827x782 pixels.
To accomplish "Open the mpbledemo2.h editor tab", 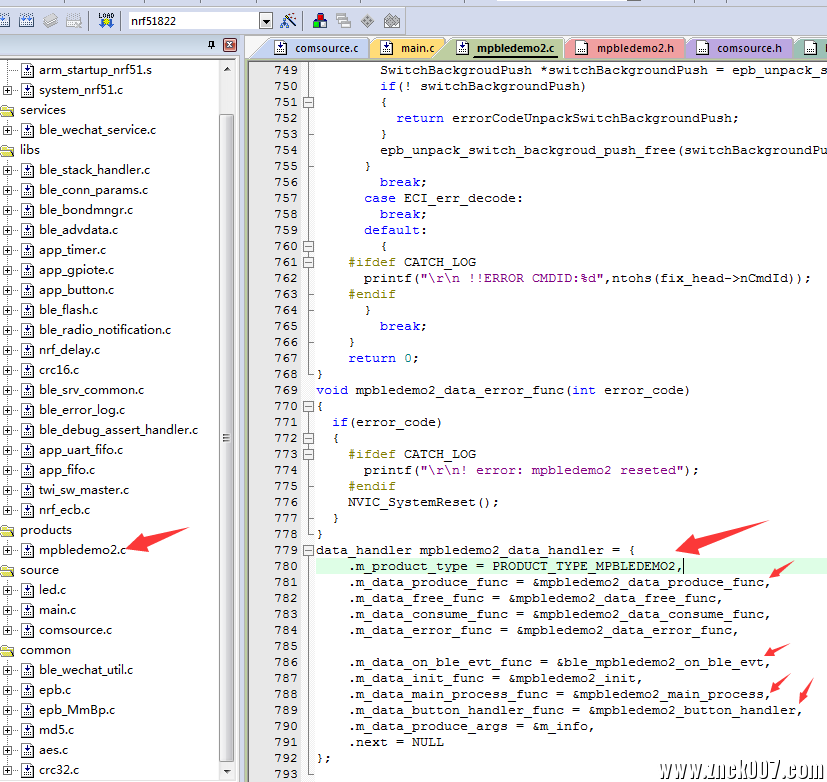I will (626, 48).
